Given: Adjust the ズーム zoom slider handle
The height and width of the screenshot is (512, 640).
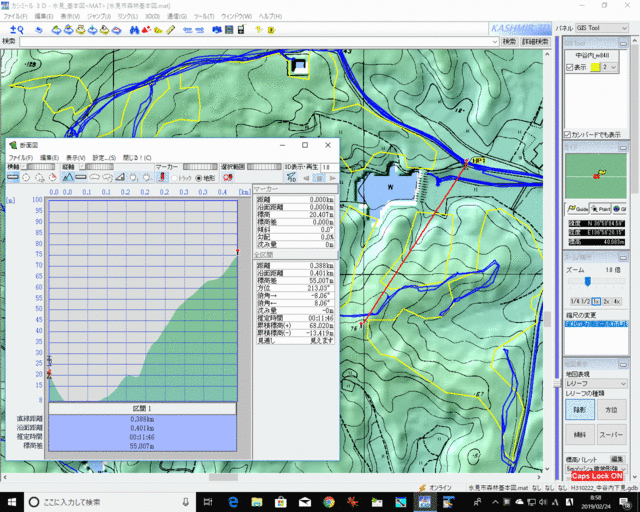Looking at the screenshot, I should (587, 281).
